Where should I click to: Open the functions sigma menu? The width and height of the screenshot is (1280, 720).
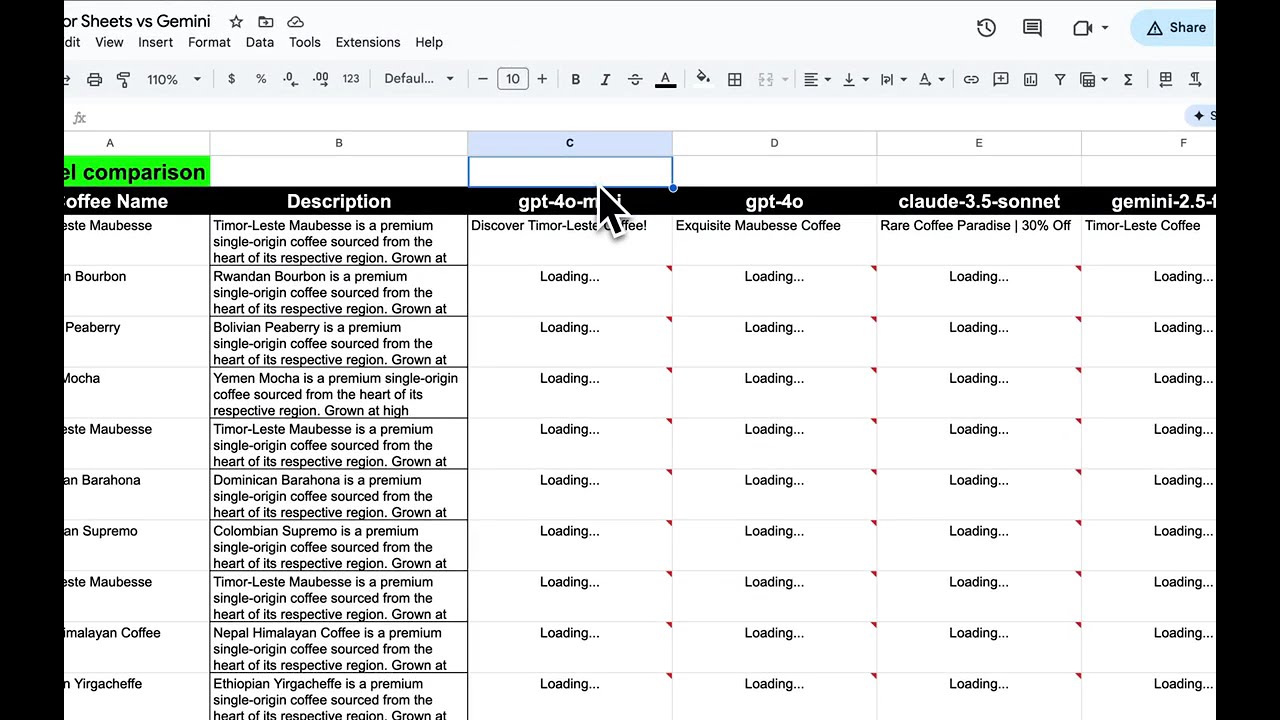(x=1128, y=79)
